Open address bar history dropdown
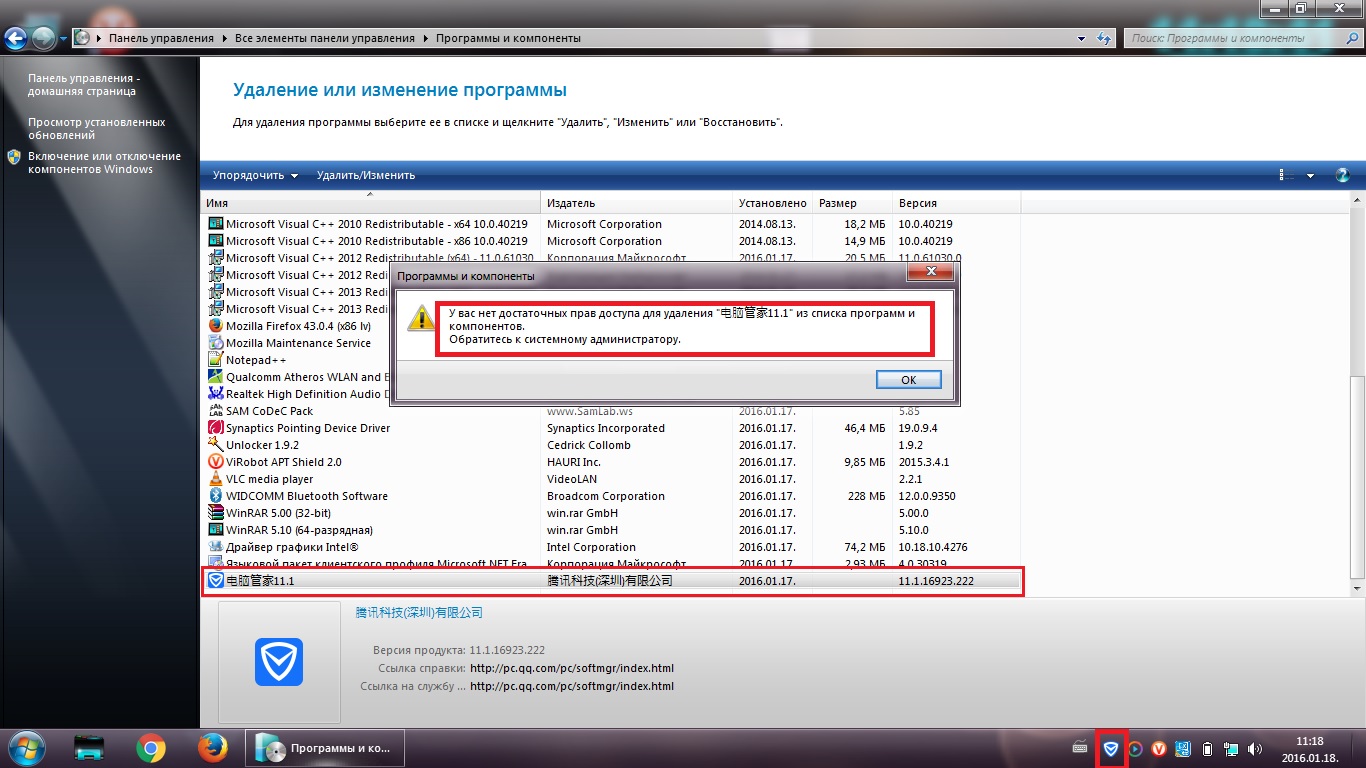Image resolution: width=1366 pixels, height=768 pixels. (x=1082, y=38)
